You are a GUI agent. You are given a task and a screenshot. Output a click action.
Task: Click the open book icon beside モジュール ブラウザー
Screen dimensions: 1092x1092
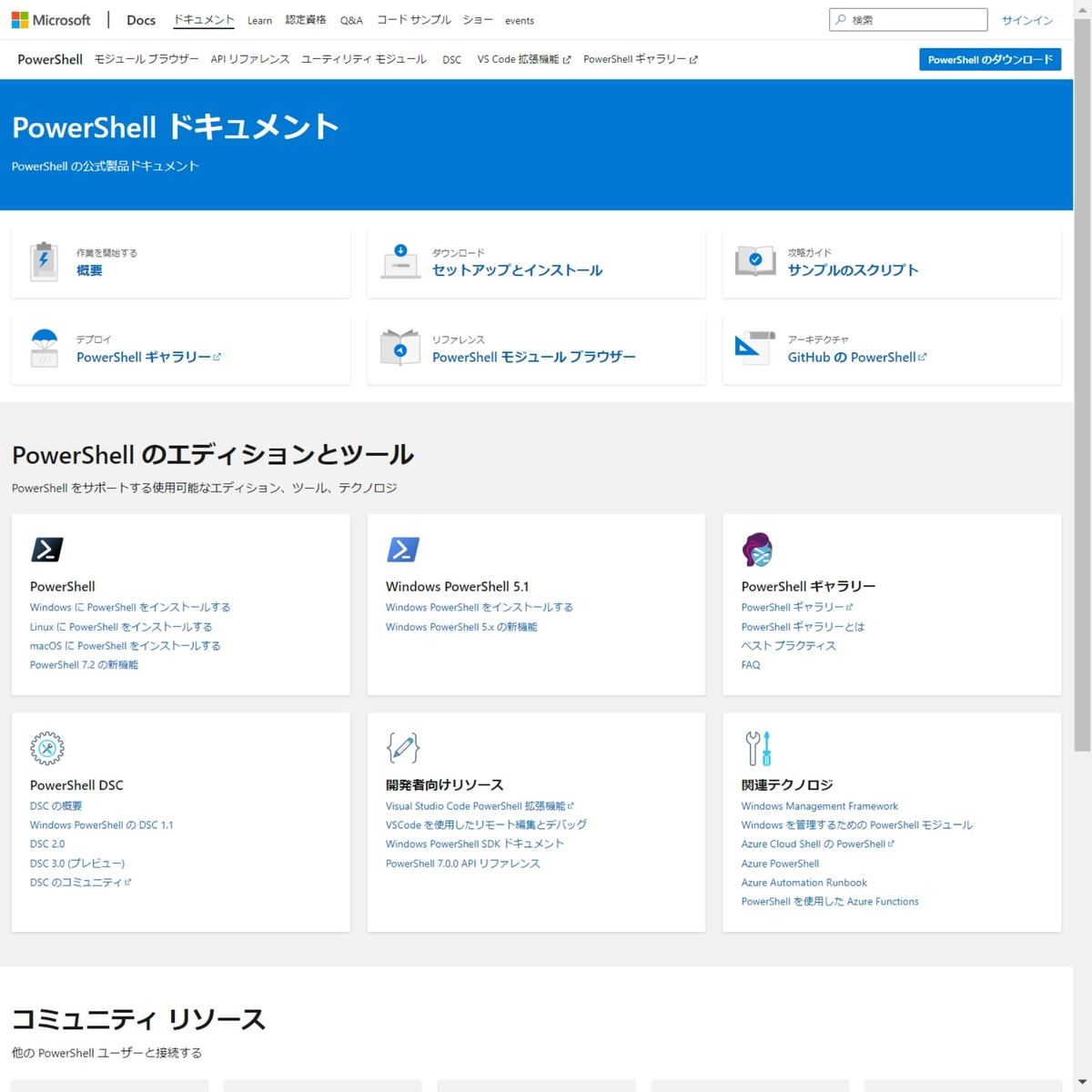click(x=399, y=348)
